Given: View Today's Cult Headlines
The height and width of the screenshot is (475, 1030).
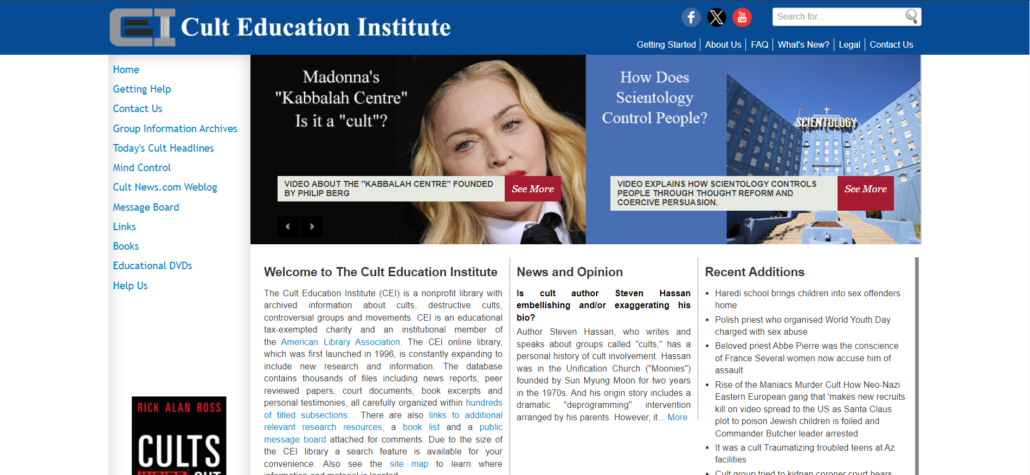Looking at the screenshot, I should click(x=164, y=148).
